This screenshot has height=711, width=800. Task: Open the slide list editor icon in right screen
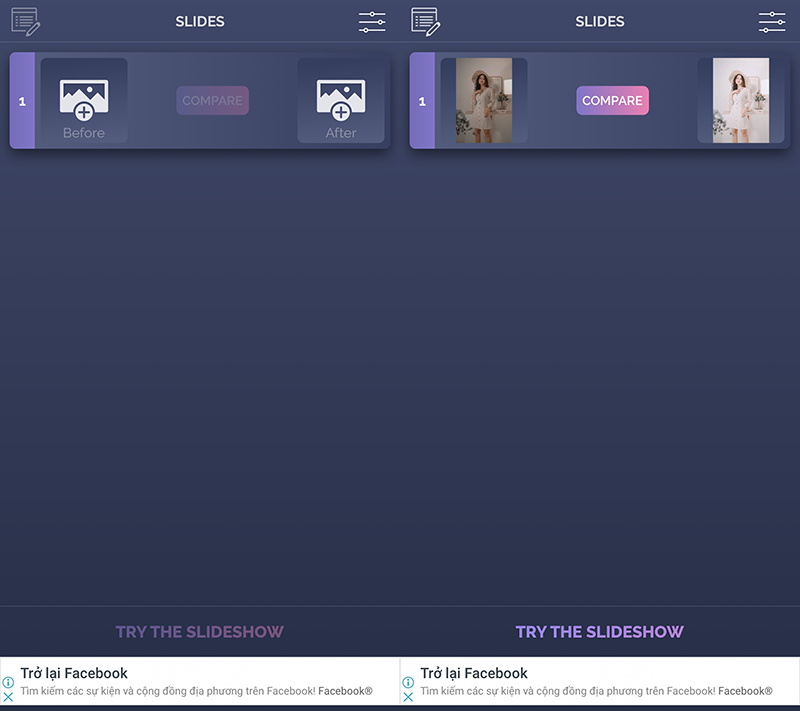(426, 21)
